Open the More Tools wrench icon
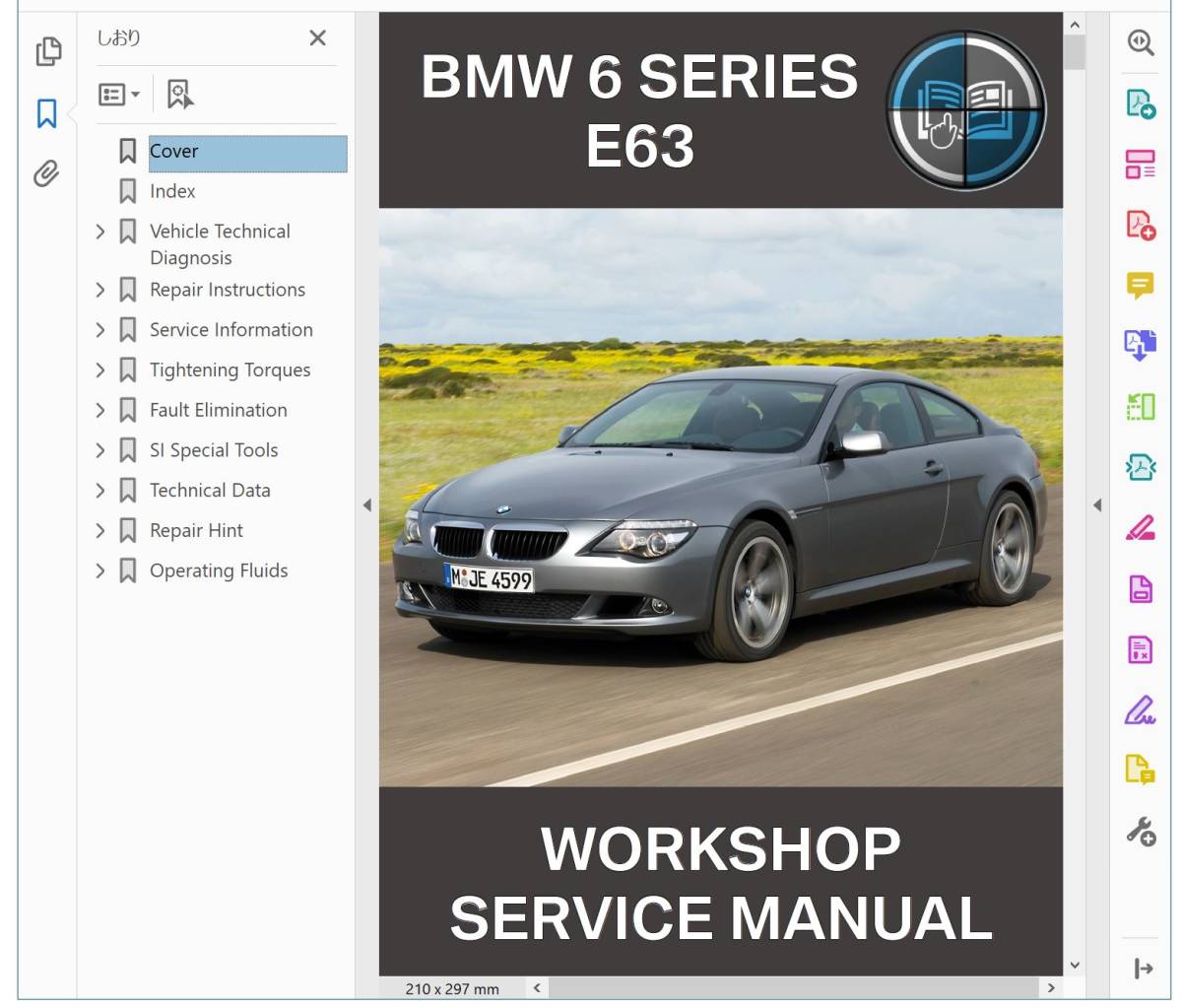This screenshot has width=1182, height=1008. coord(1141,832)
